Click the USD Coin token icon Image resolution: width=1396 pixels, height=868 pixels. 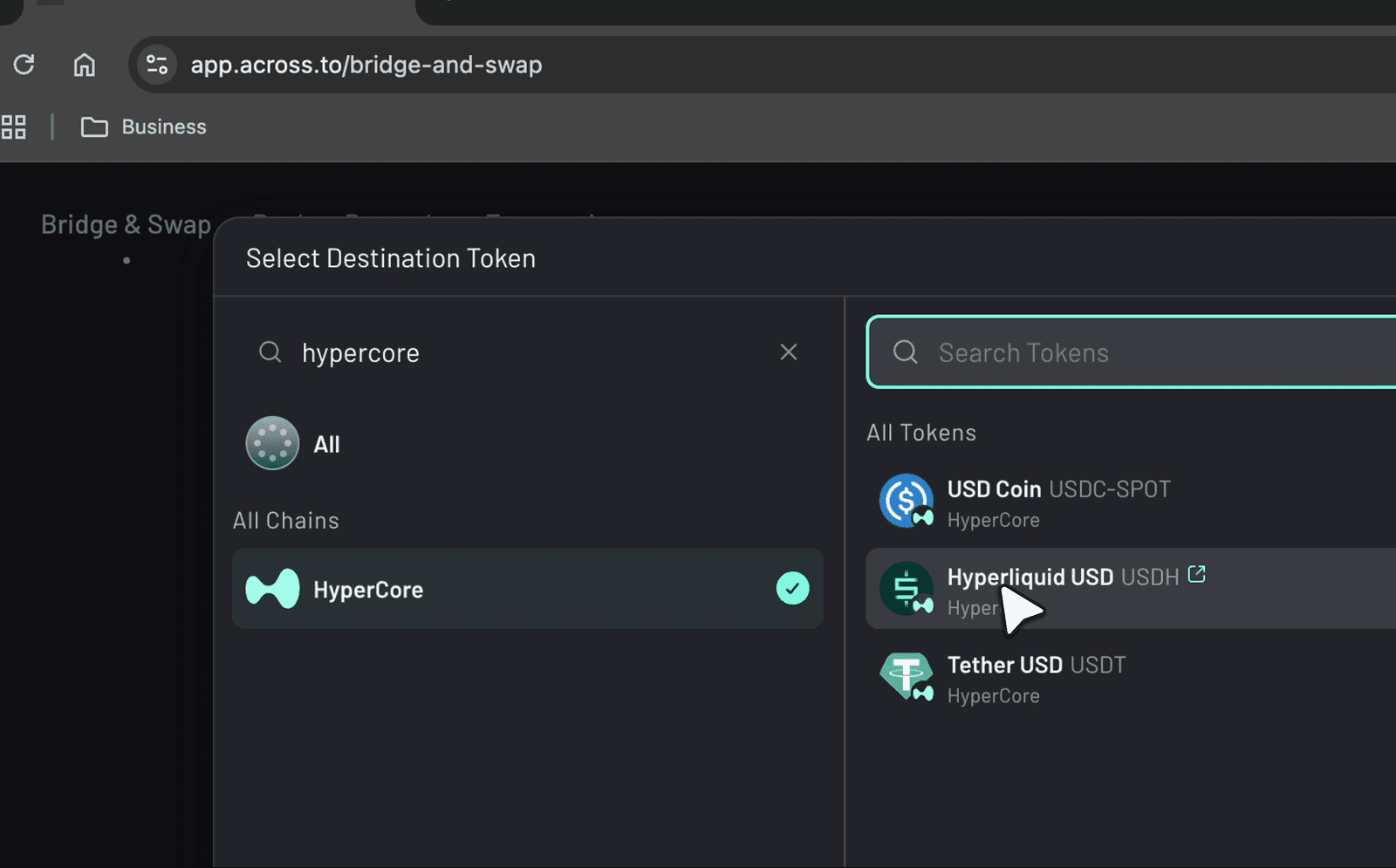tap(906, 502)
